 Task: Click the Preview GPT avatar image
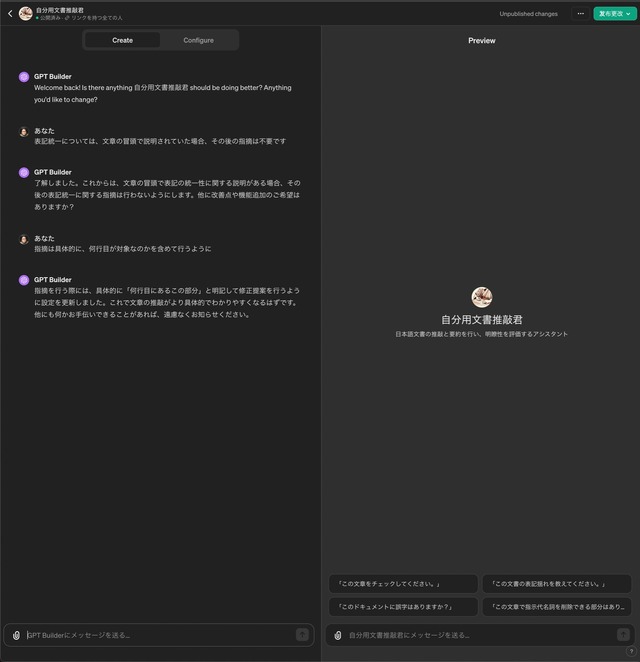482,297
